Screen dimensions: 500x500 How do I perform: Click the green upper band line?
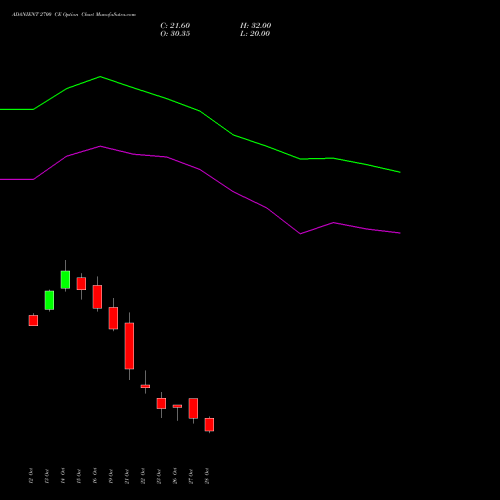click(x=200, y=111)
